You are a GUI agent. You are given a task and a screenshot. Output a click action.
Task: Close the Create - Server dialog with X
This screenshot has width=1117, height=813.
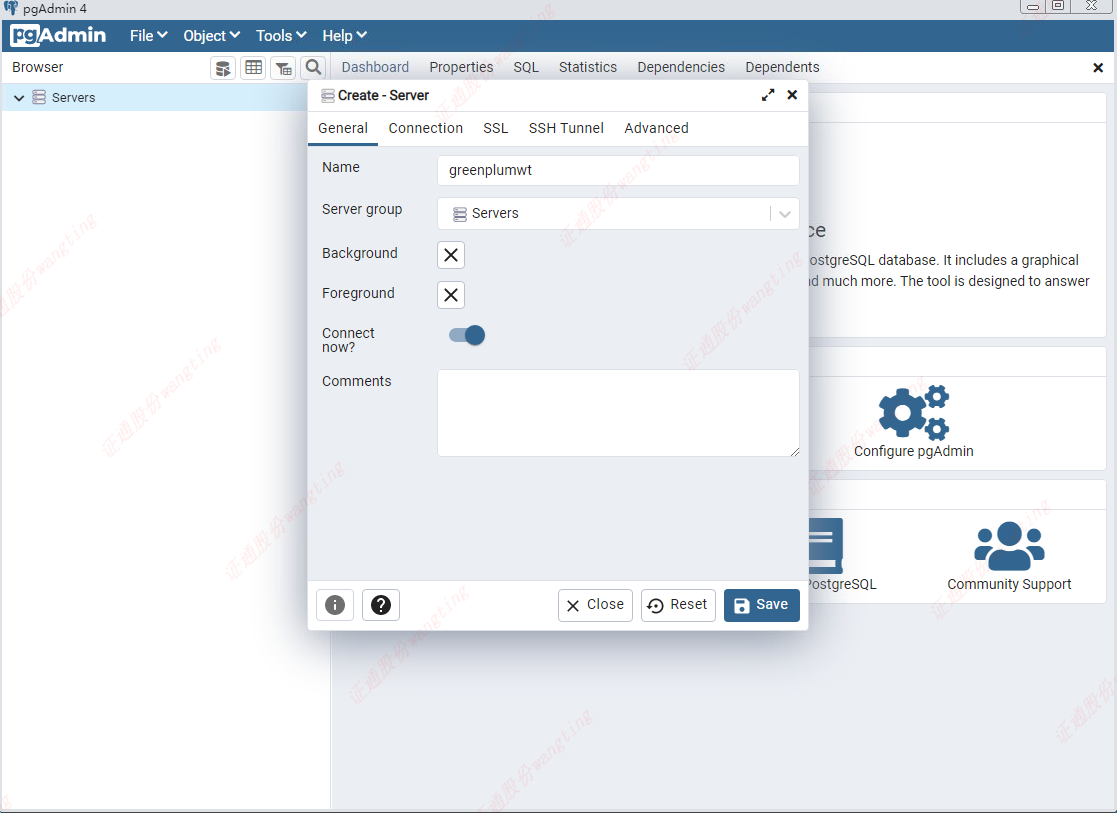[x=792, y=95]
